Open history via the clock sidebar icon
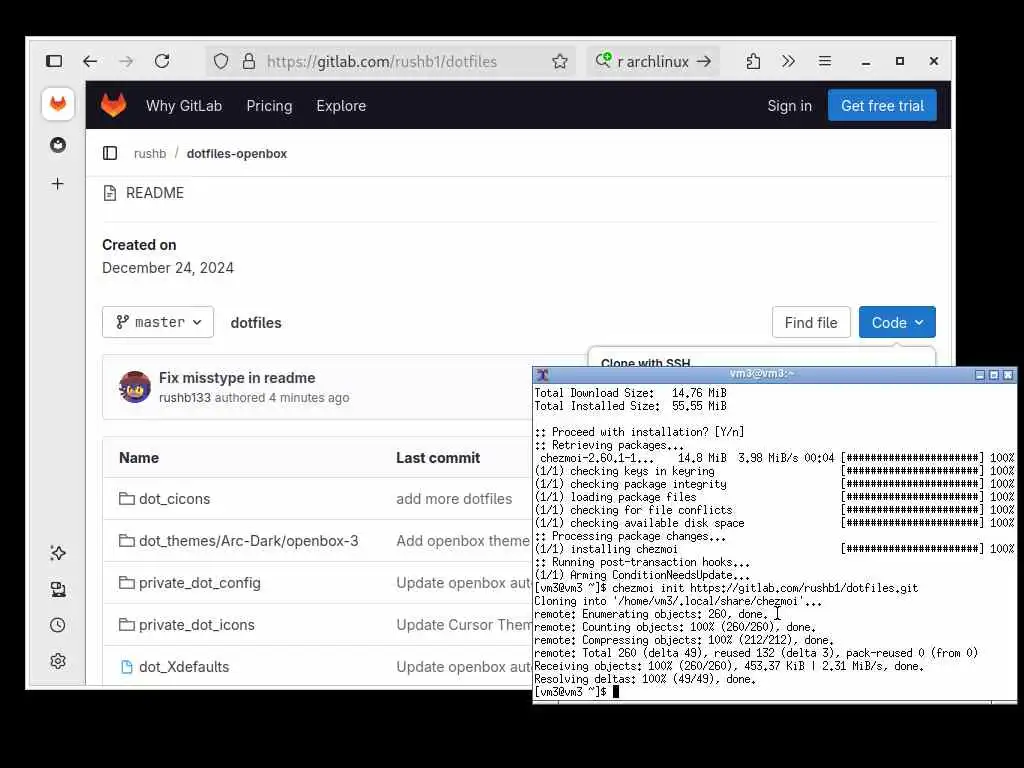This screenshot has height=768, width=1024. 58,625
